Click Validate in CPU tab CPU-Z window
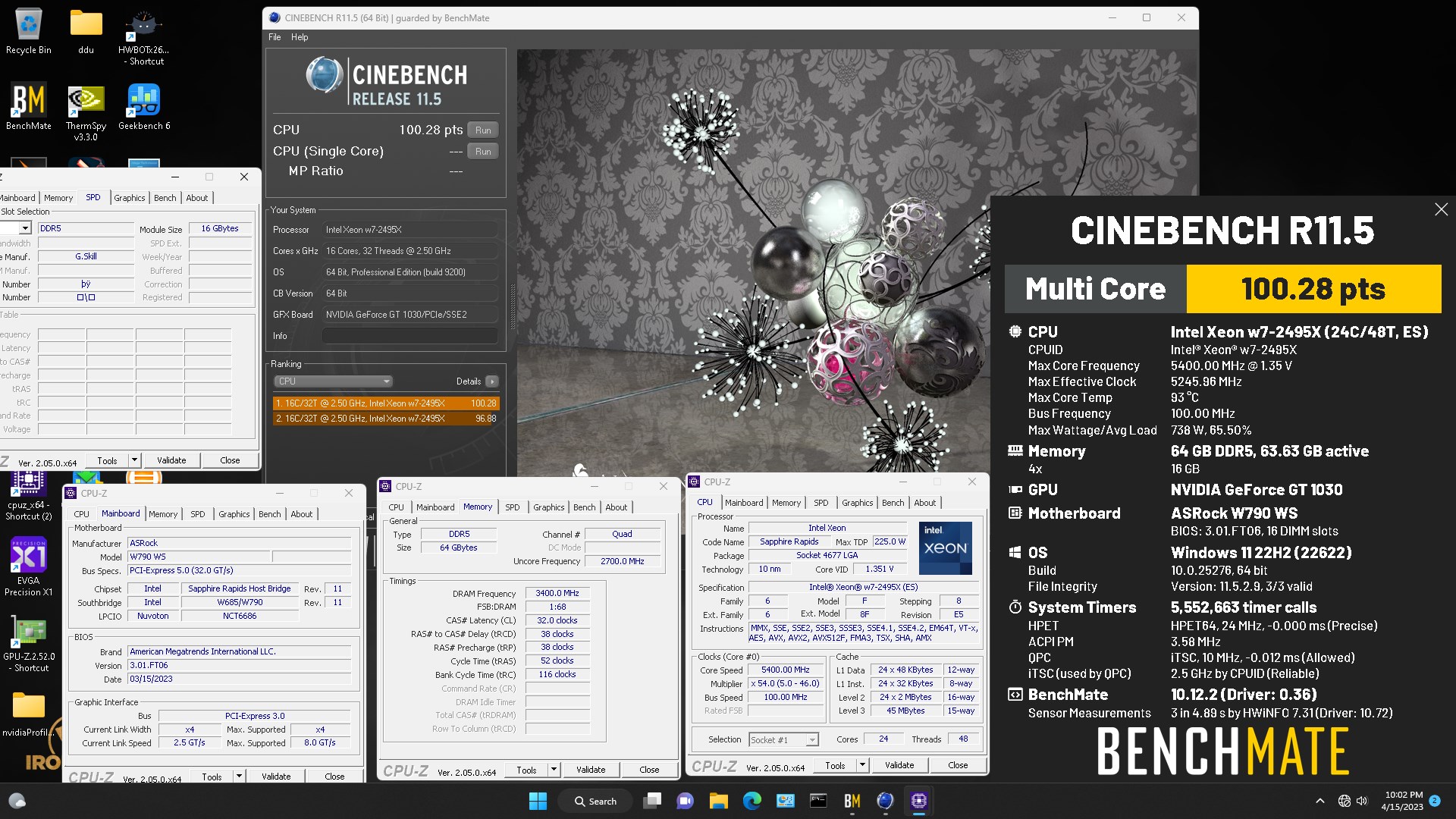 [899, 765]
